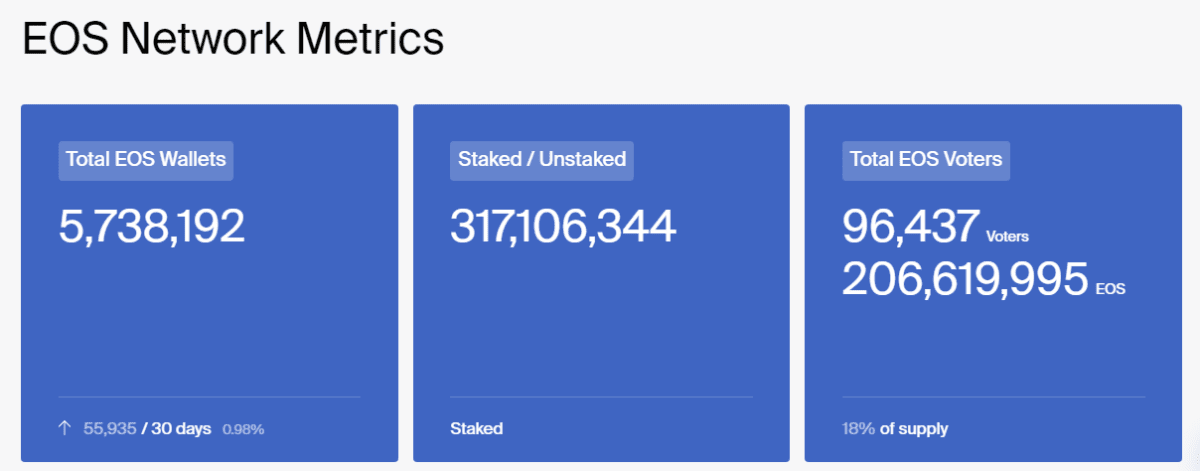This screenshot has width=1200, height=471.
Task: Click the up arrow icon in wallets card
Action: (x=65, y=429)
